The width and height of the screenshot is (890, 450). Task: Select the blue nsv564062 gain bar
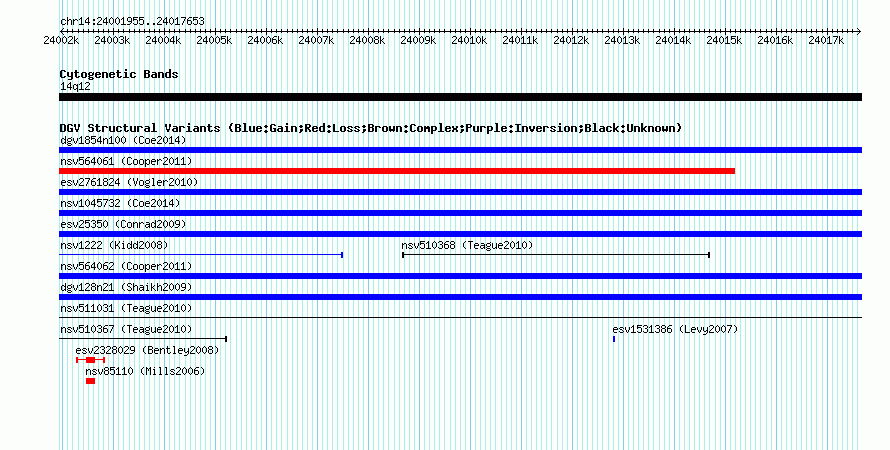460,276
